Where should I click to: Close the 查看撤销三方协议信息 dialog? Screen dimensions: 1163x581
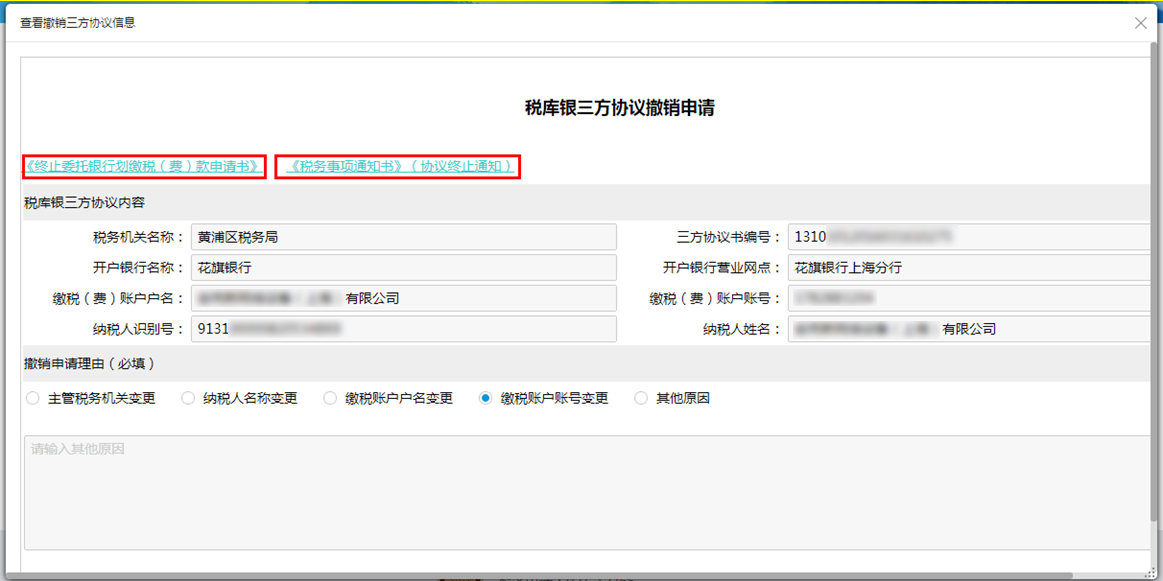click(1140, 23)
